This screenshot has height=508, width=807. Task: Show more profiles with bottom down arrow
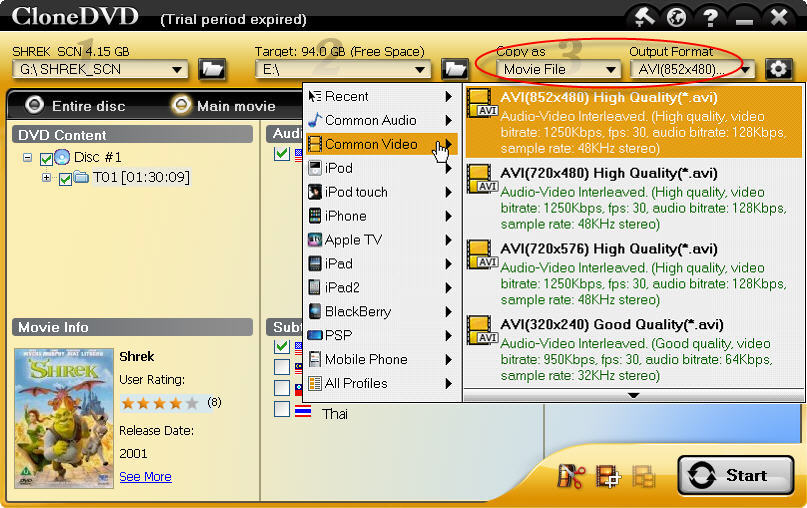click(634, 395)
